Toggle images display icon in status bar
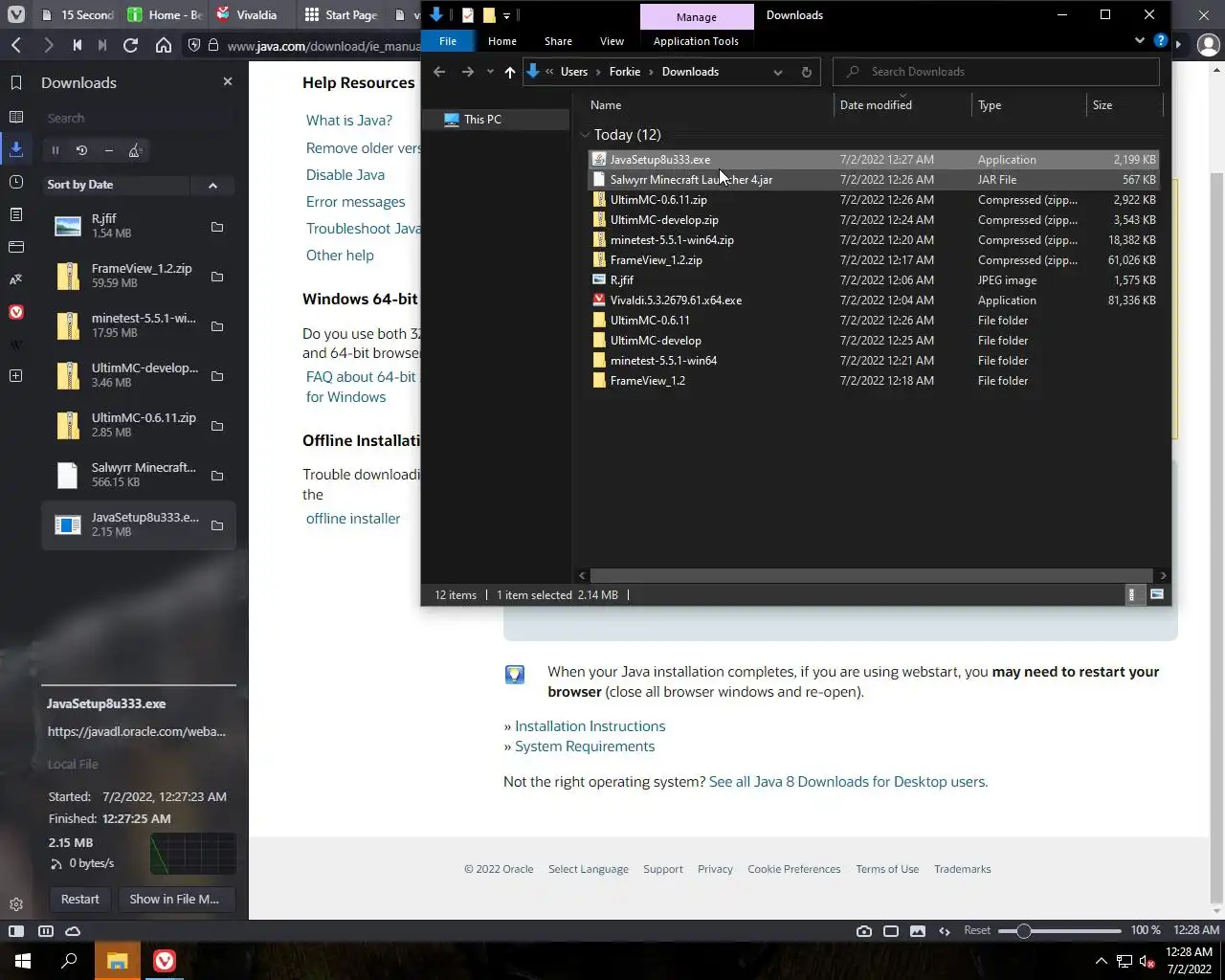Image resolution: width=1225 pixels, height=980 pixels. coord(918,931)
